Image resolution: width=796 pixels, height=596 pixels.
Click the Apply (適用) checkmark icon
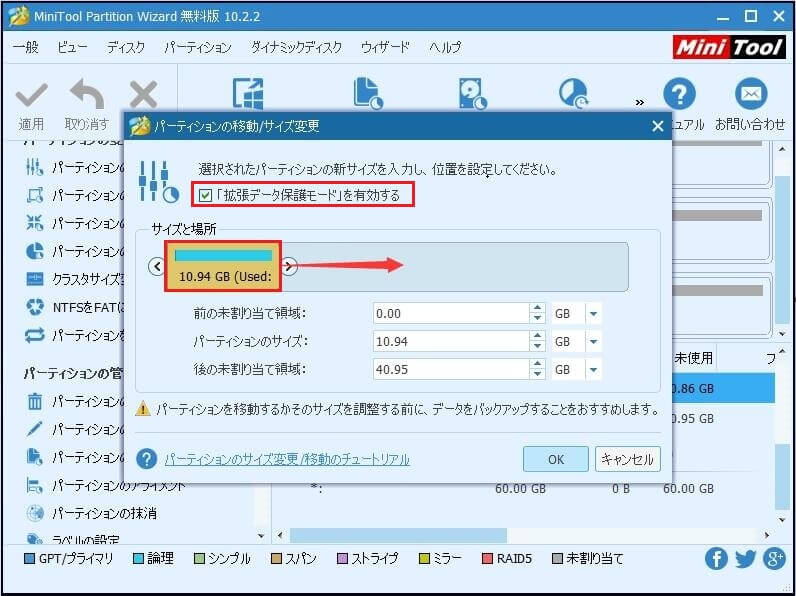(x=31, y=95)
